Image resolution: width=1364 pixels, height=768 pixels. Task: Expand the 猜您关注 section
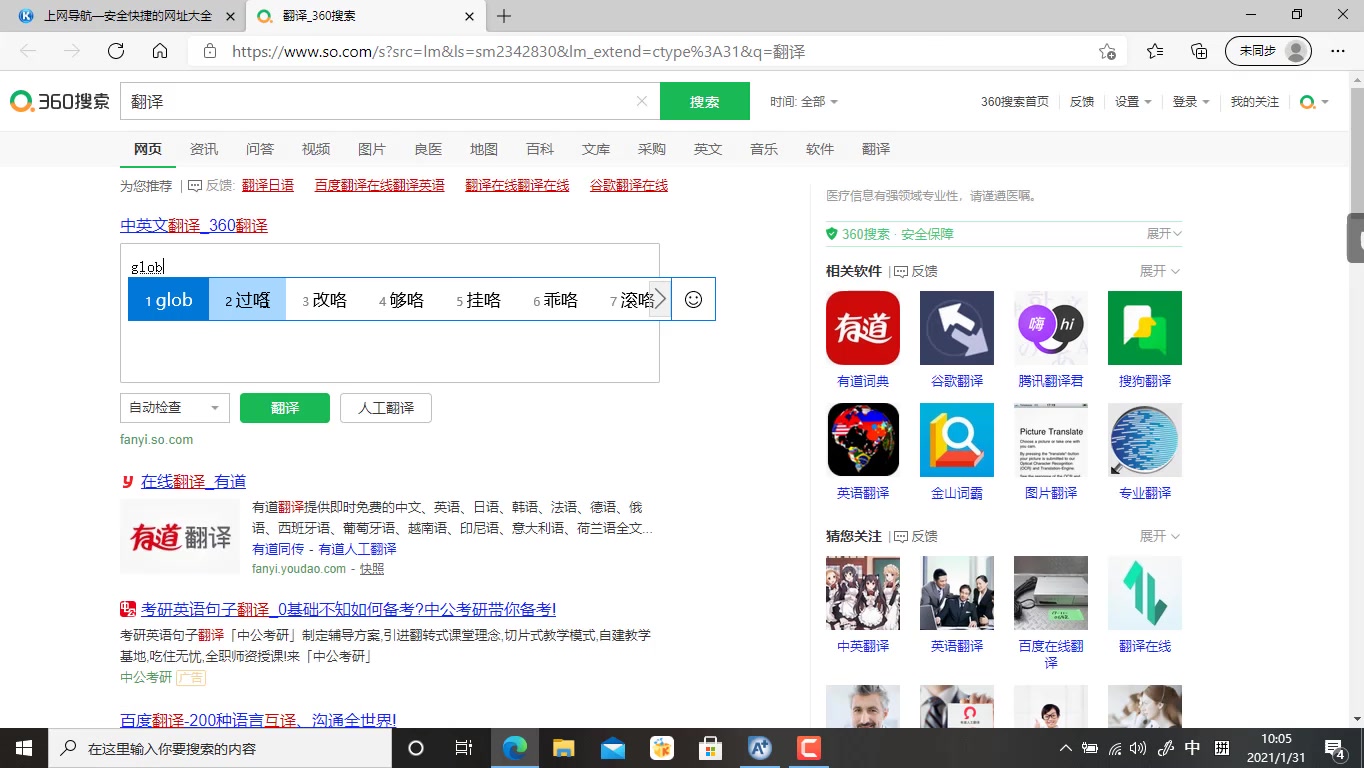click(1160, 536)
